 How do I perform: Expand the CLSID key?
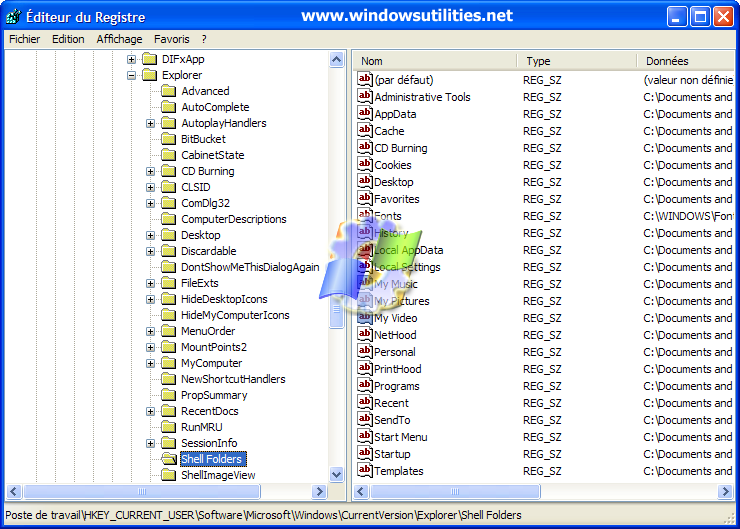151,187
